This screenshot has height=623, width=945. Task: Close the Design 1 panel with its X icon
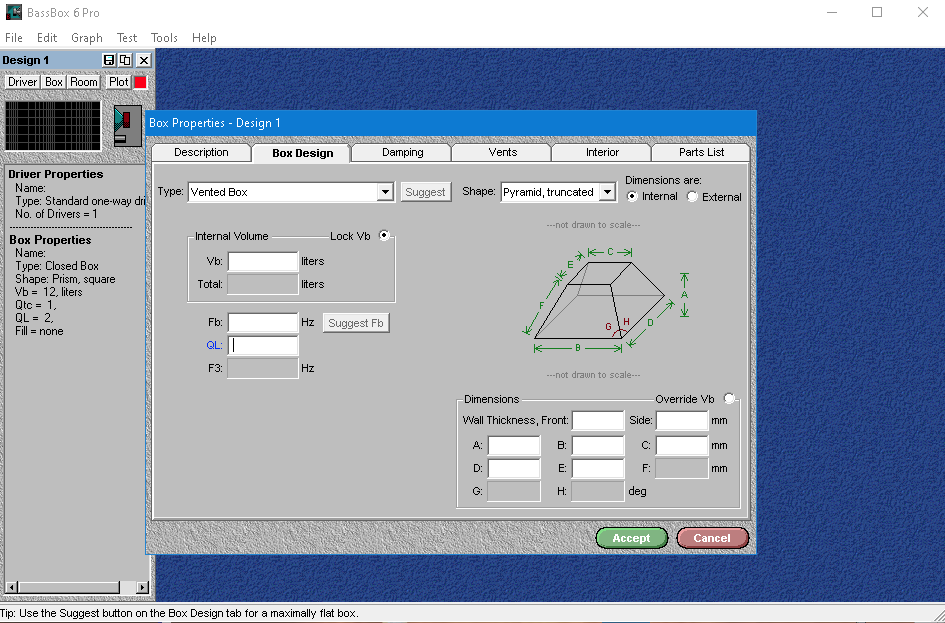(x=143, y=61)
